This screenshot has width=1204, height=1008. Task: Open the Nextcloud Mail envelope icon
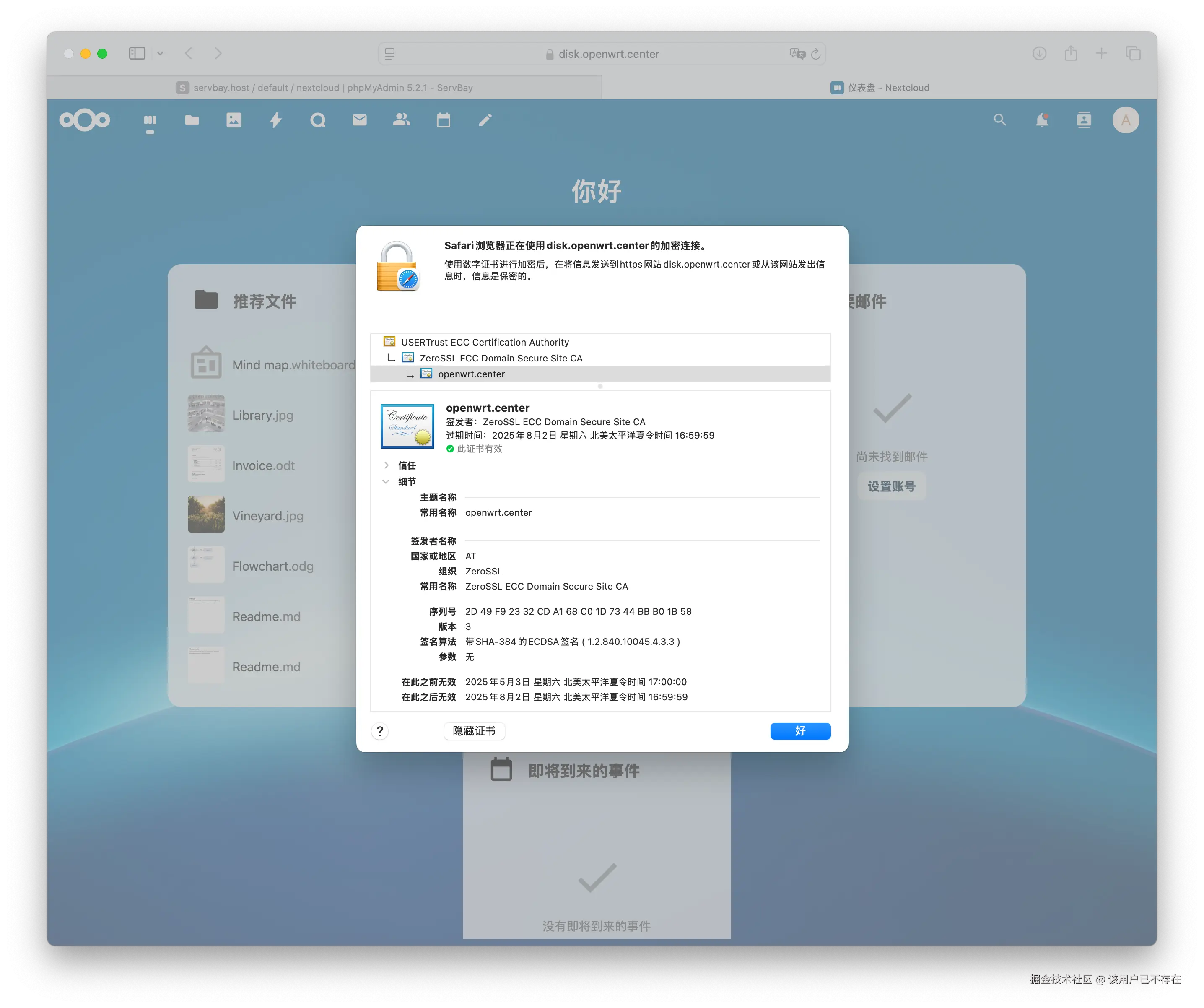[359, 120]
